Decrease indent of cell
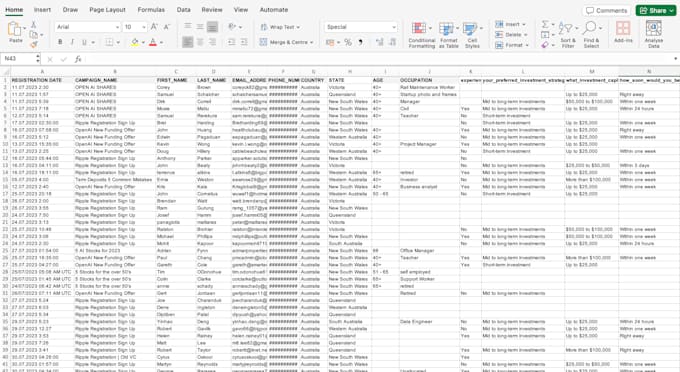The width and height of the screenshot is (680, 372). tap(232, 42)
